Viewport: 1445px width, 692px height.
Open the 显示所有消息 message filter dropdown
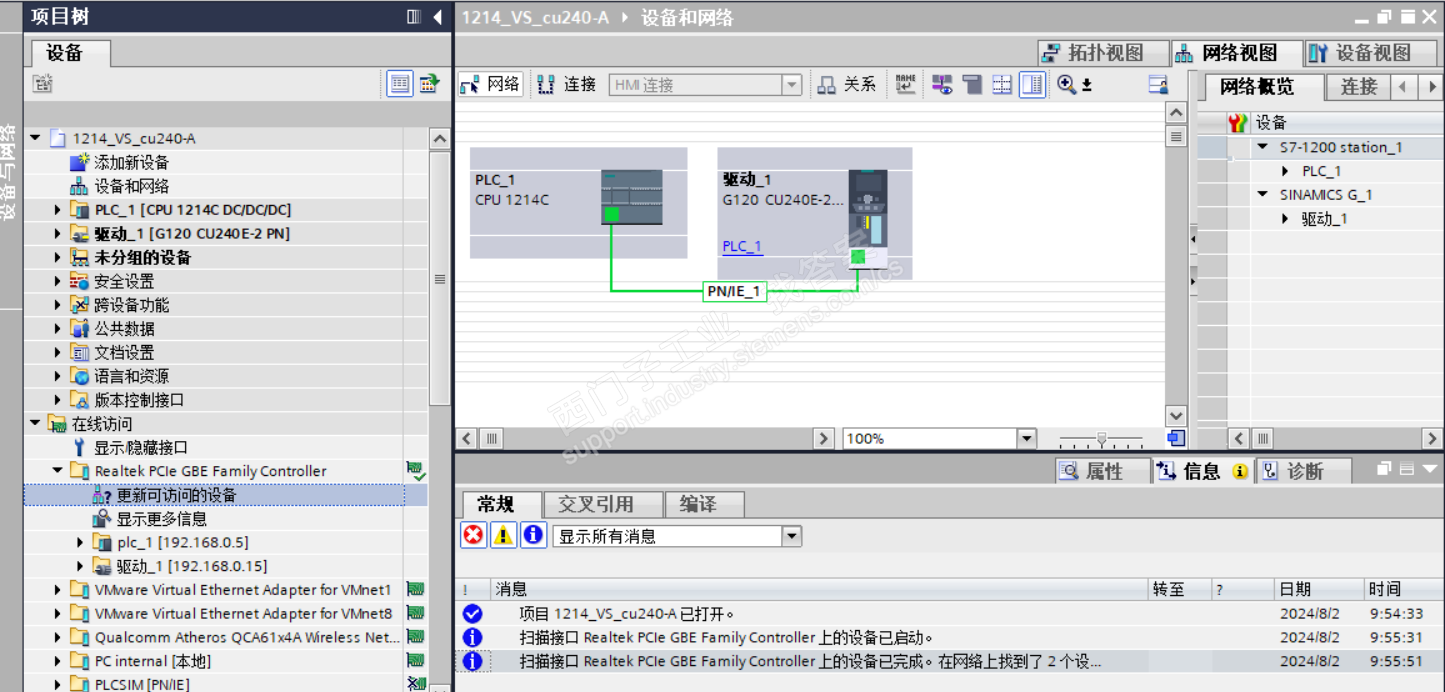pyautogui.click(x=791, y=537)
